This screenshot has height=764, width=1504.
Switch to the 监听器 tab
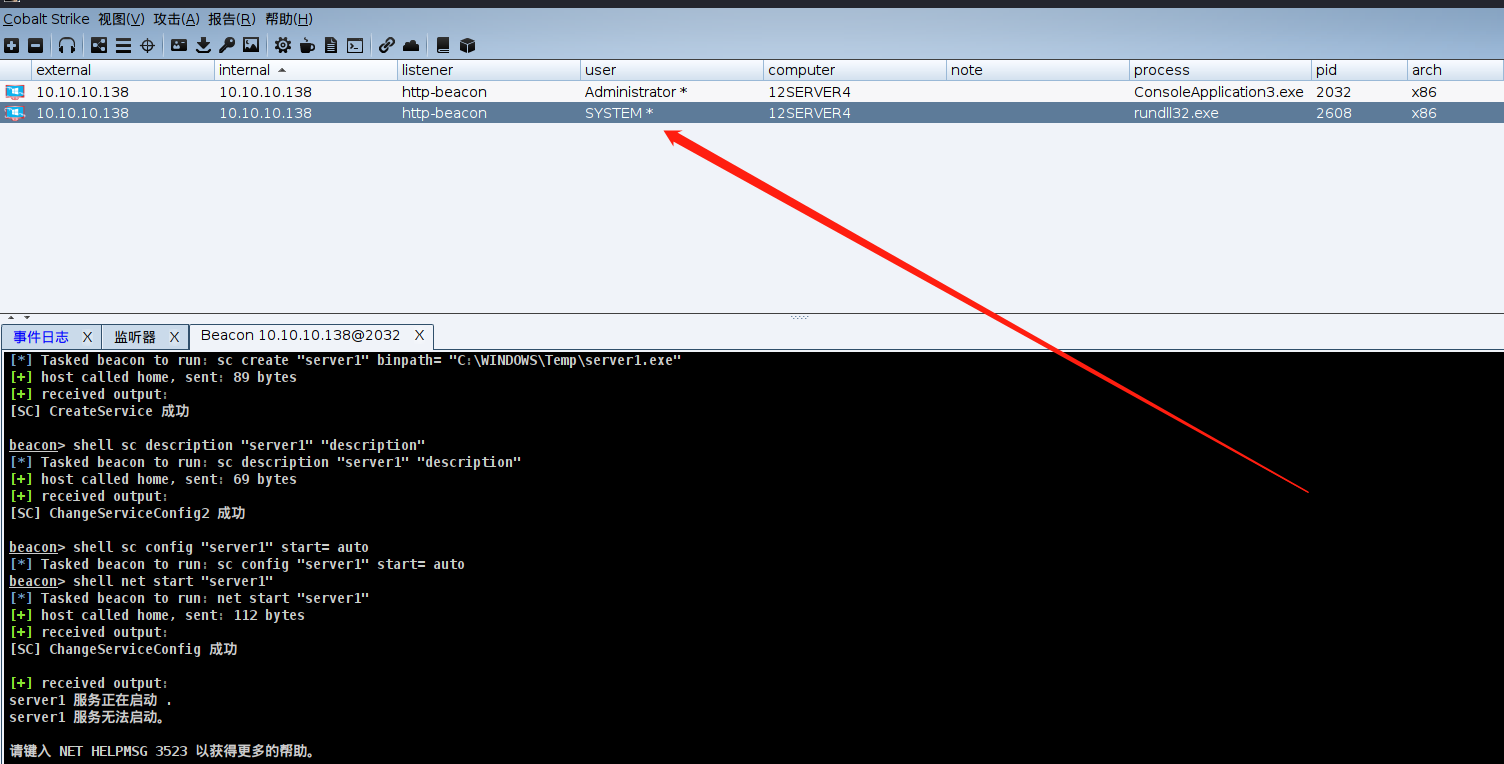(x=135, y=337)
